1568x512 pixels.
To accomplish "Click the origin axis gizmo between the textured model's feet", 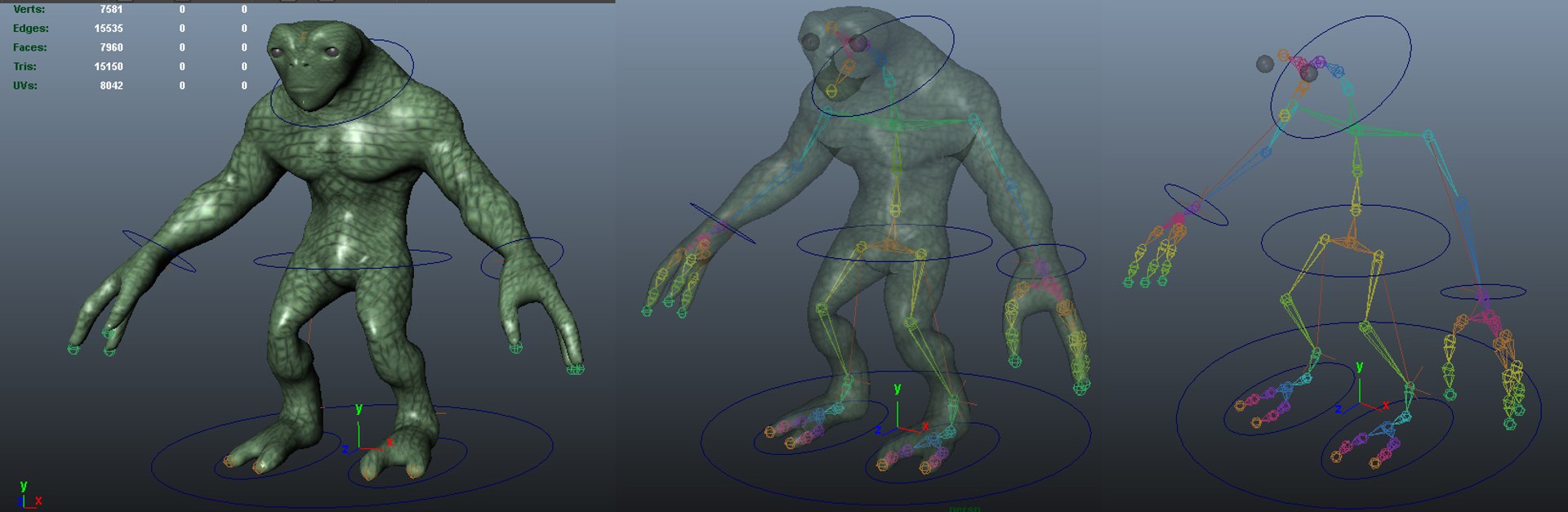I will pos(367,430).
